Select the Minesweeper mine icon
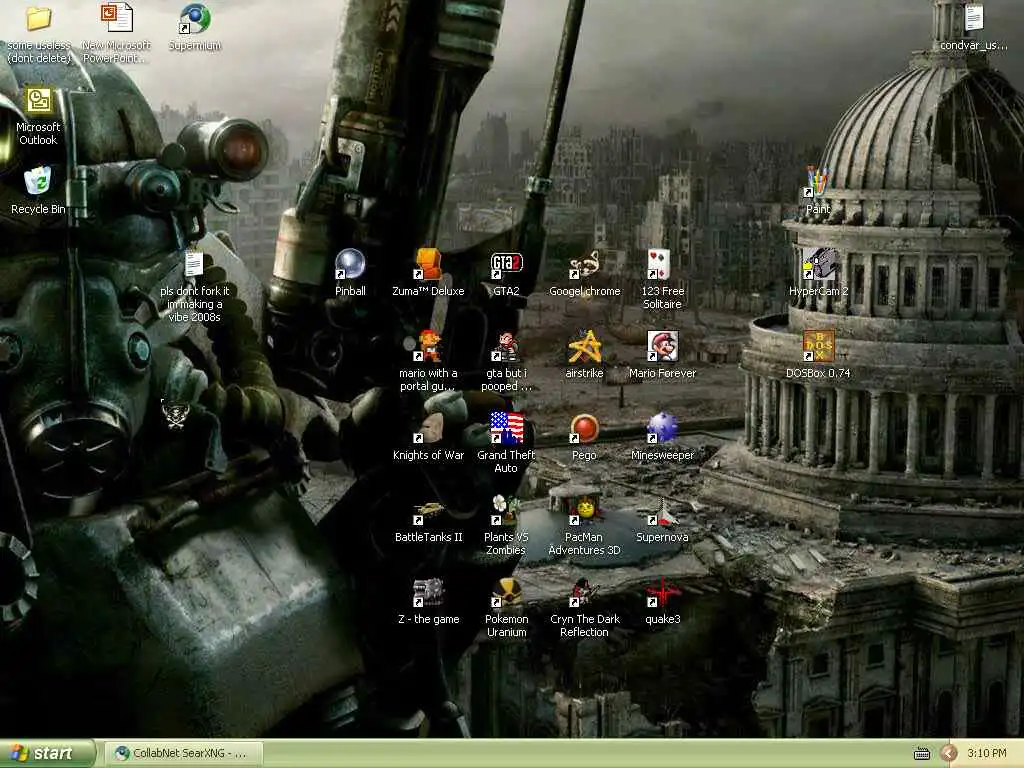Viewport: 1024px width, 768px height. [662, 428]
